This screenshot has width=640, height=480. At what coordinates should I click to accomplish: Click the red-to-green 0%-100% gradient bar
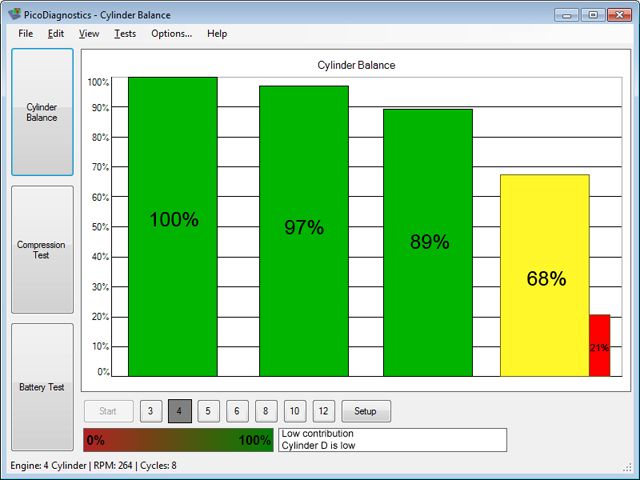tap(178, 440)
